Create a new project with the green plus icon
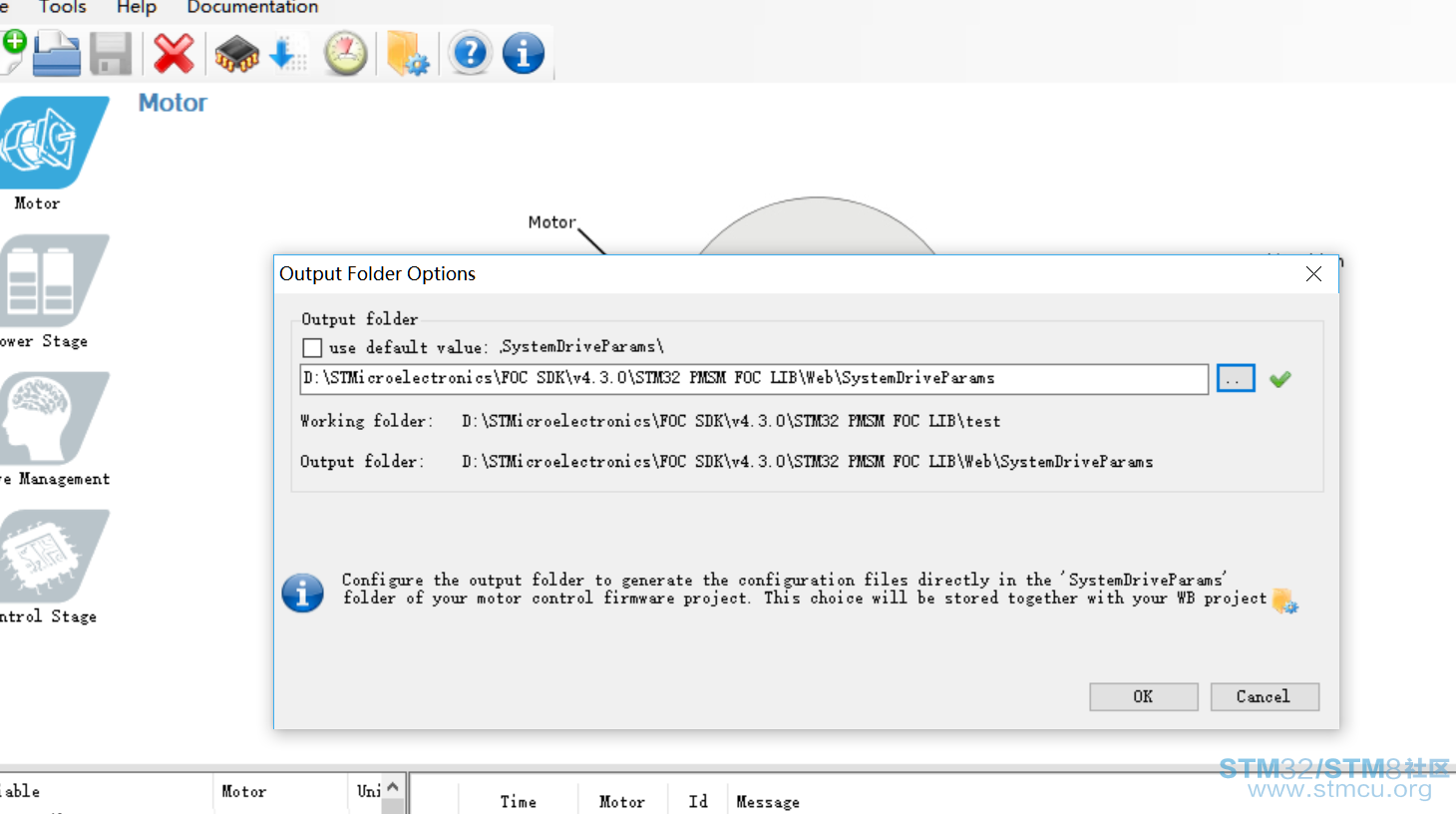The height and width of the screenshot is (814, 1456). tap(13, 53)
